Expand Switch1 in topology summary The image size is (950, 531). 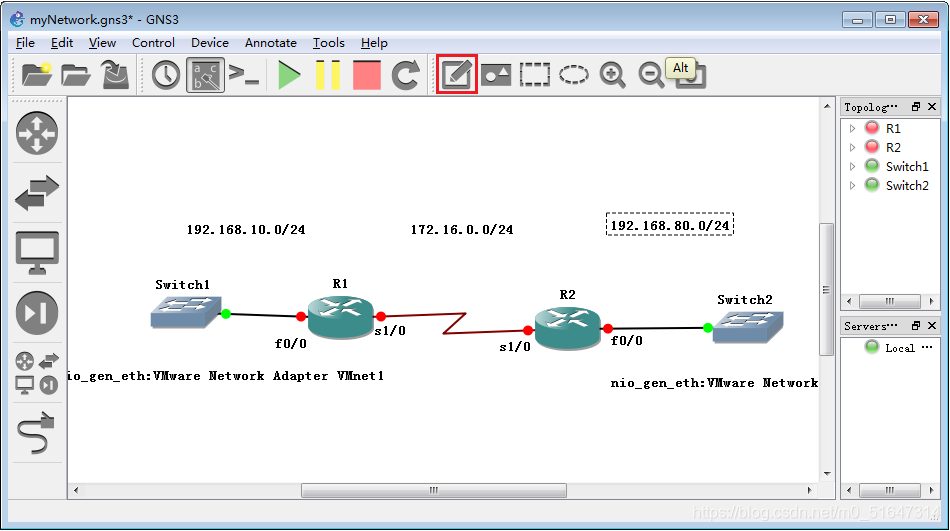(852, 166)
